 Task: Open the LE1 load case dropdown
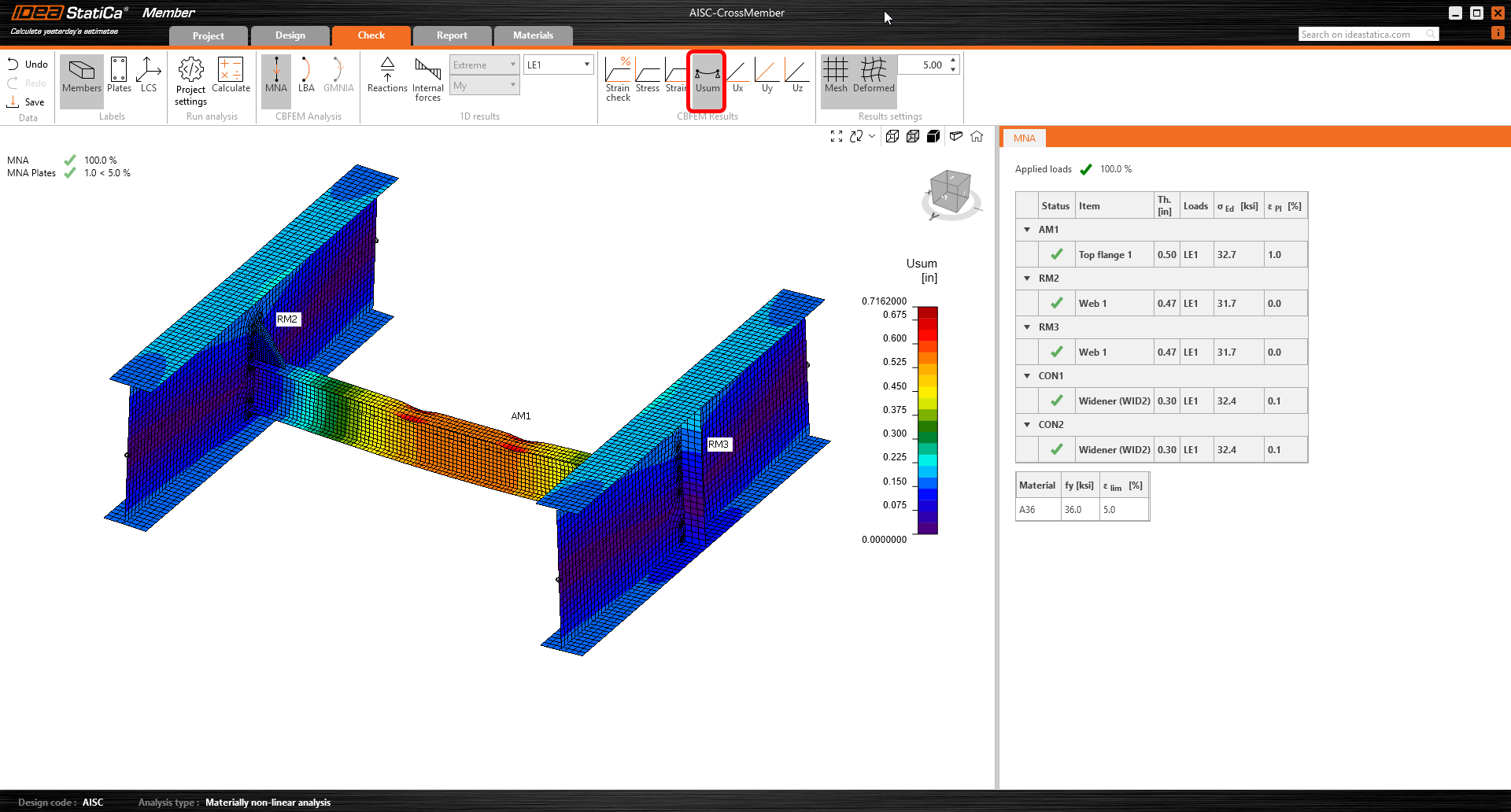click(558, 65)
